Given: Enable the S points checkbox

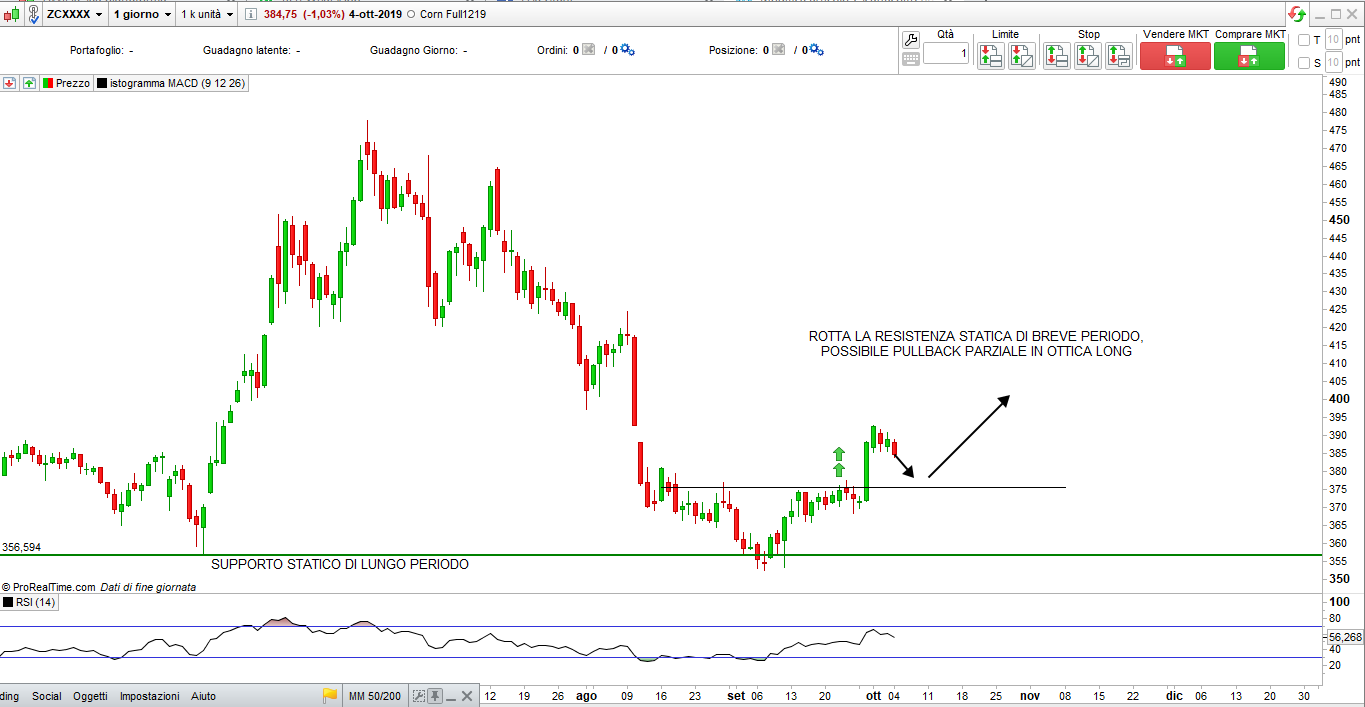Looking at the screenshot, I should (x=1303, y=63).
